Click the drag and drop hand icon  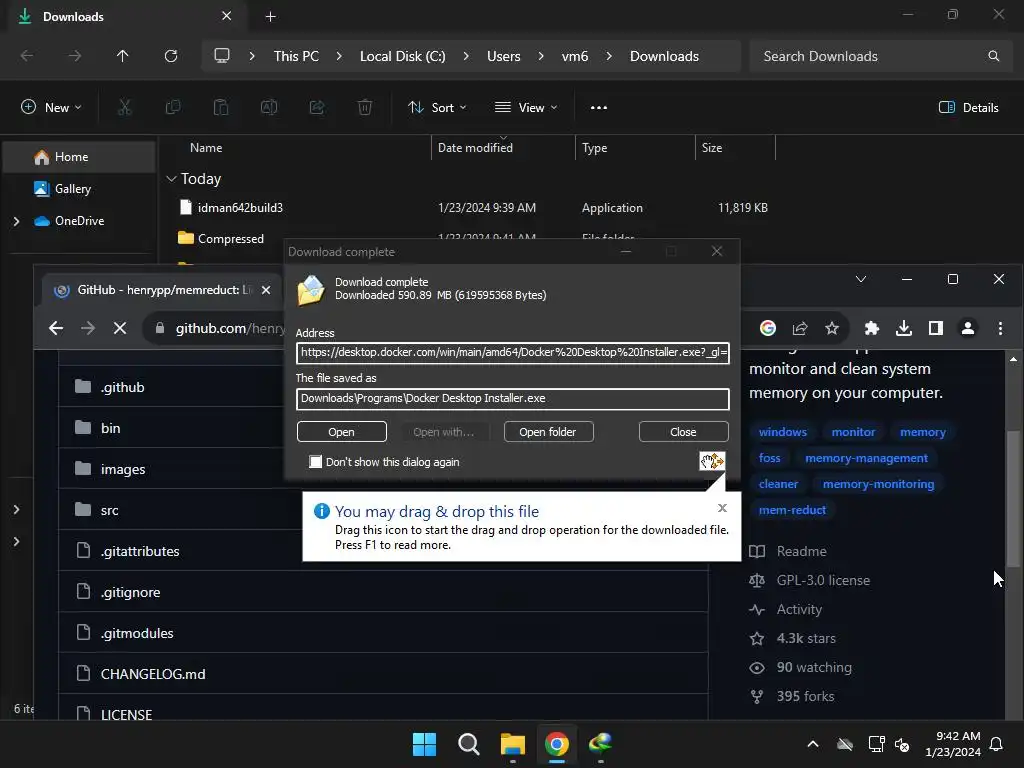point(712,461)
